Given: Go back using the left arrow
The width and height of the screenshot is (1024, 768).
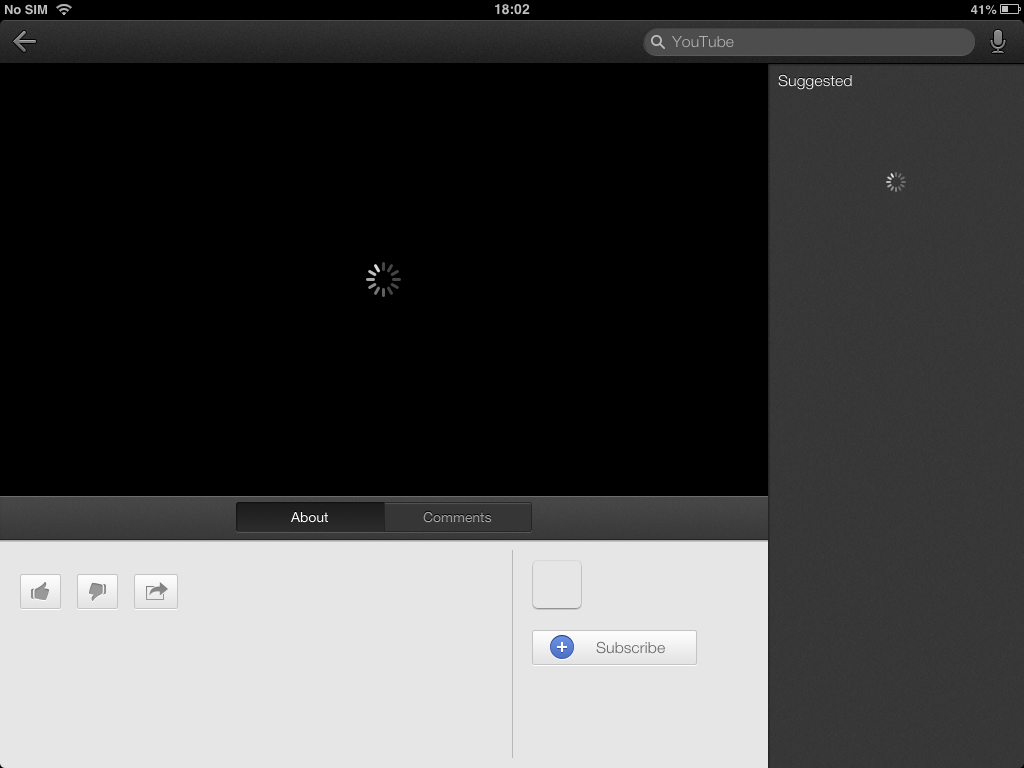Looking at the screenshot, I should click(24, 41).
